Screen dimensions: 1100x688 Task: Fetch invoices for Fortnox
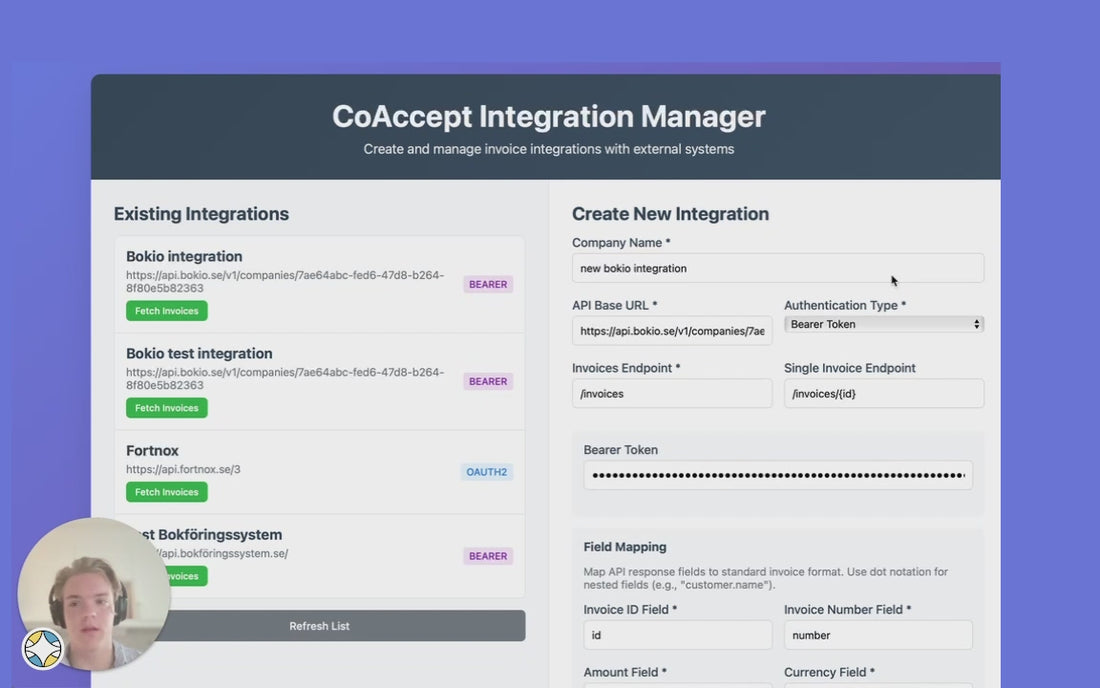pos(166,492)
